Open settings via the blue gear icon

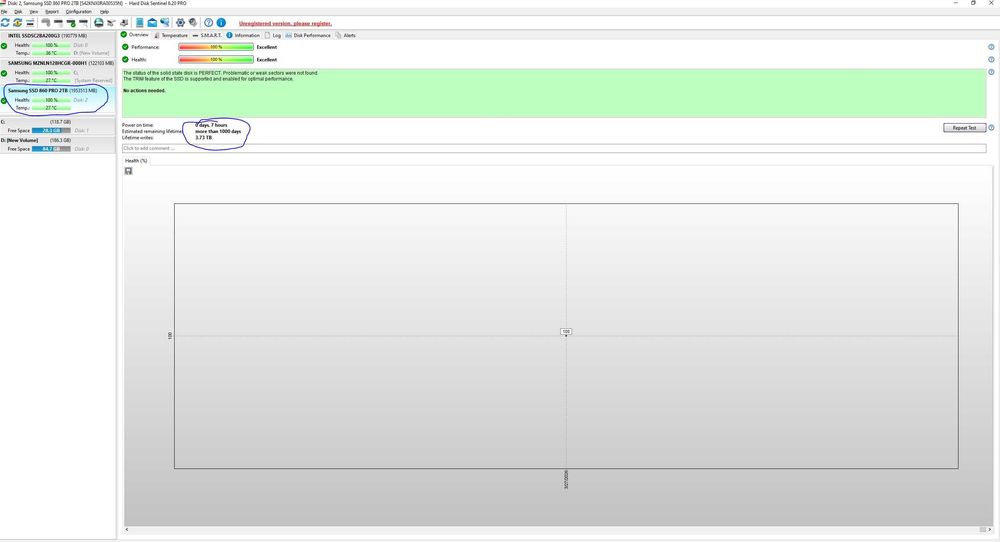coord(180,22)
